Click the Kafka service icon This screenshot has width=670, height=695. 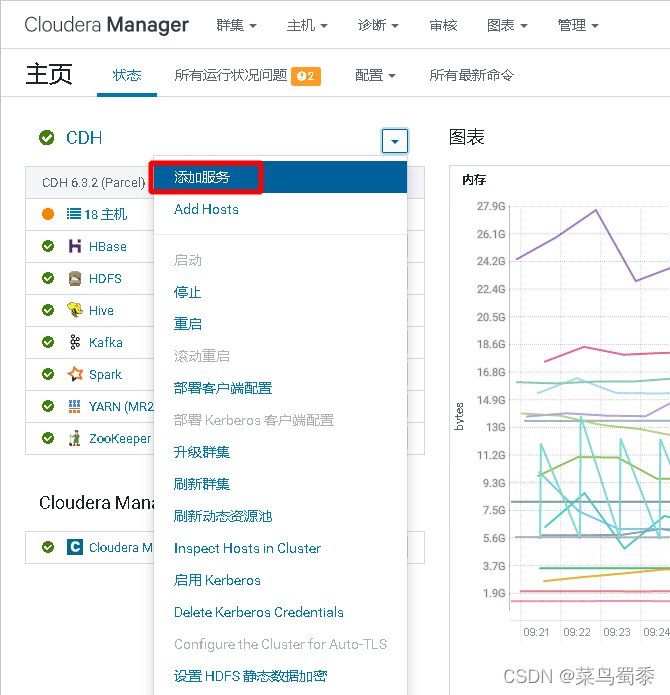(x=75, y=342)
